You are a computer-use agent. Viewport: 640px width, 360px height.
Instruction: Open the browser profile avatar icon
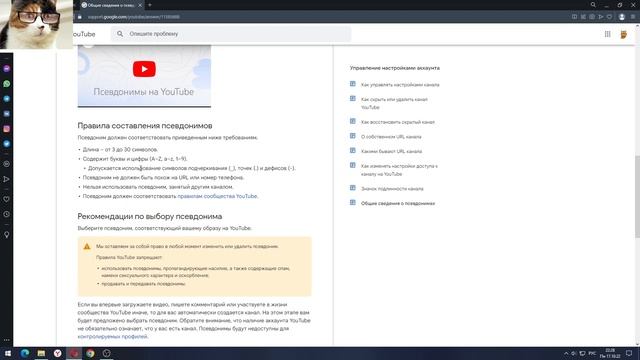pos(622,17)
